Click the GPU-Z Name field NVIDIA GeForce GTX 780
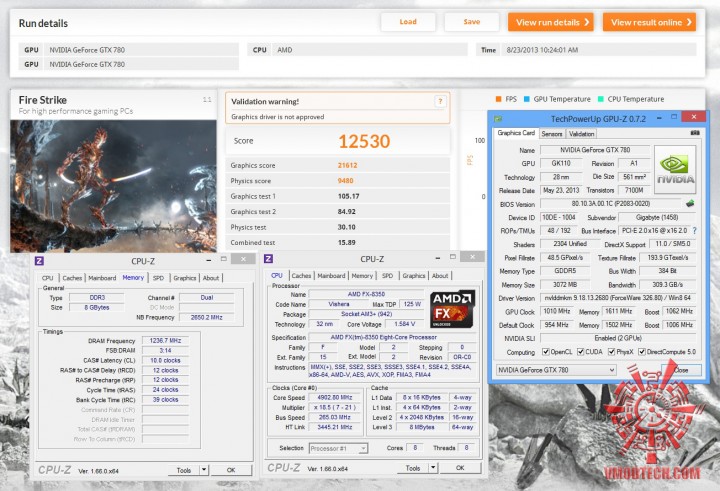 (x=595, y=150)
